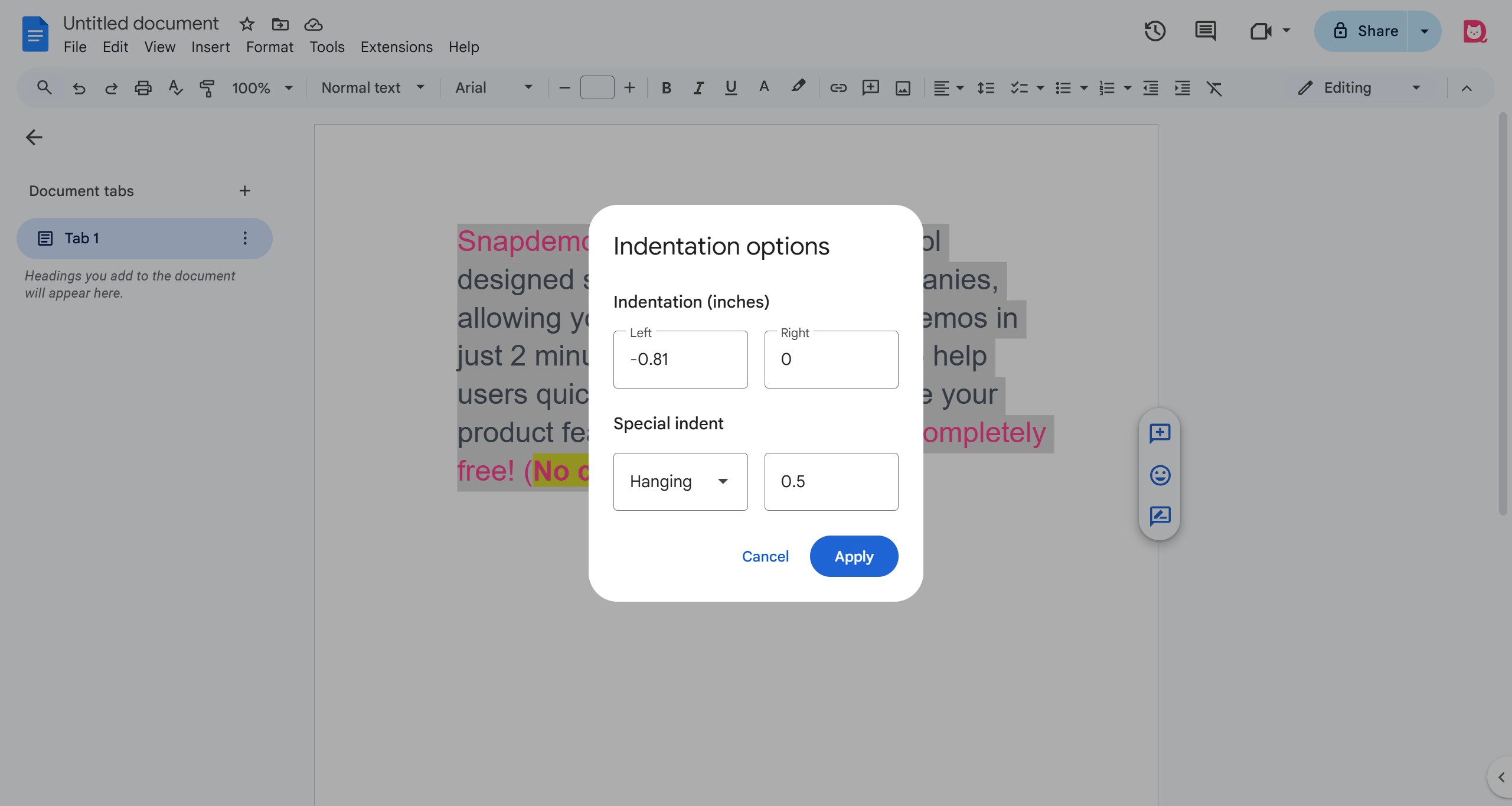Open line and paragraph spacing
The width and height of the screenshot is (1512, 806).
pyautogui.click(x=985, y=88)
